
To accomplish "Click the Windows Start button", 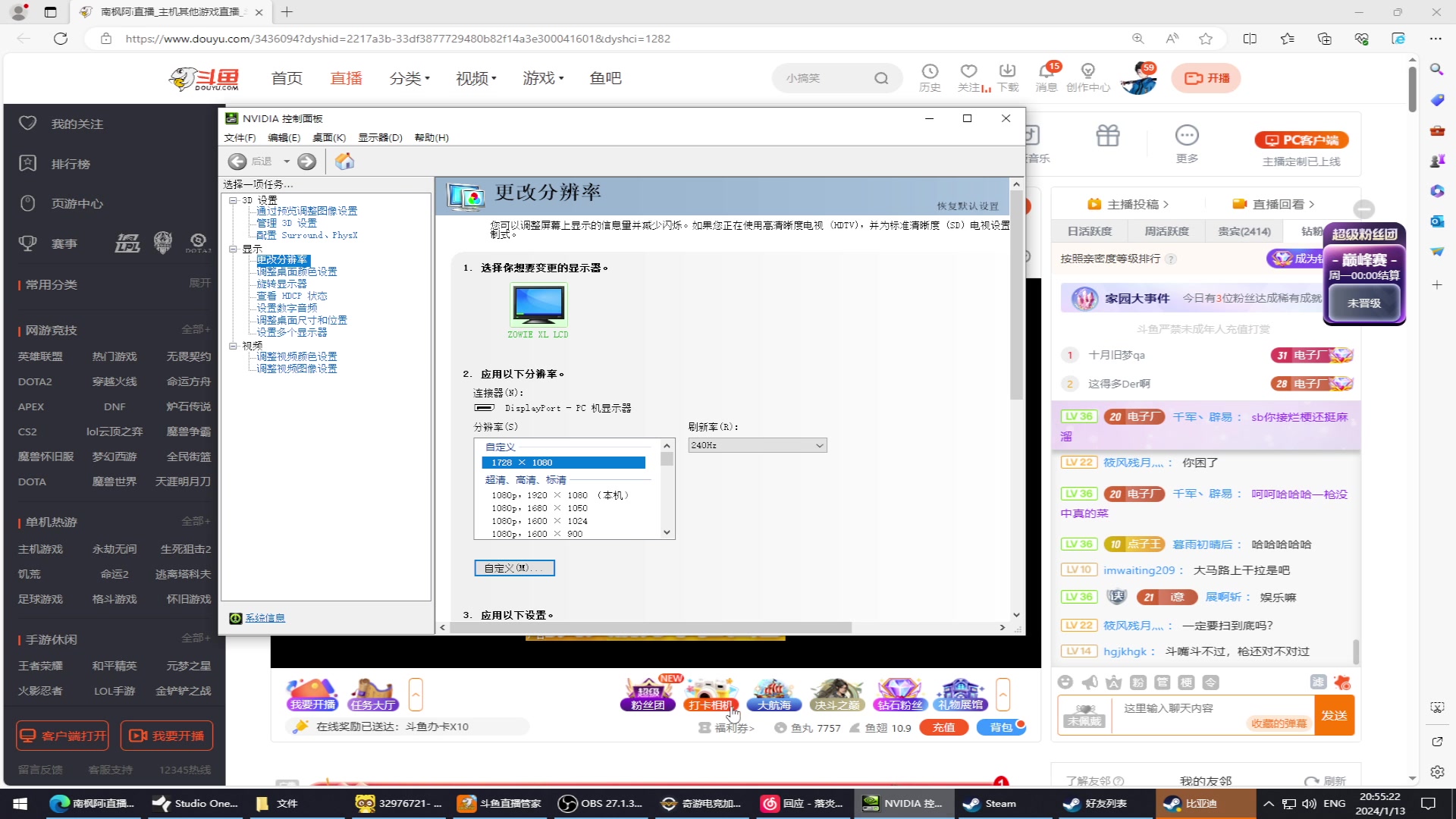I will [20, 803].
